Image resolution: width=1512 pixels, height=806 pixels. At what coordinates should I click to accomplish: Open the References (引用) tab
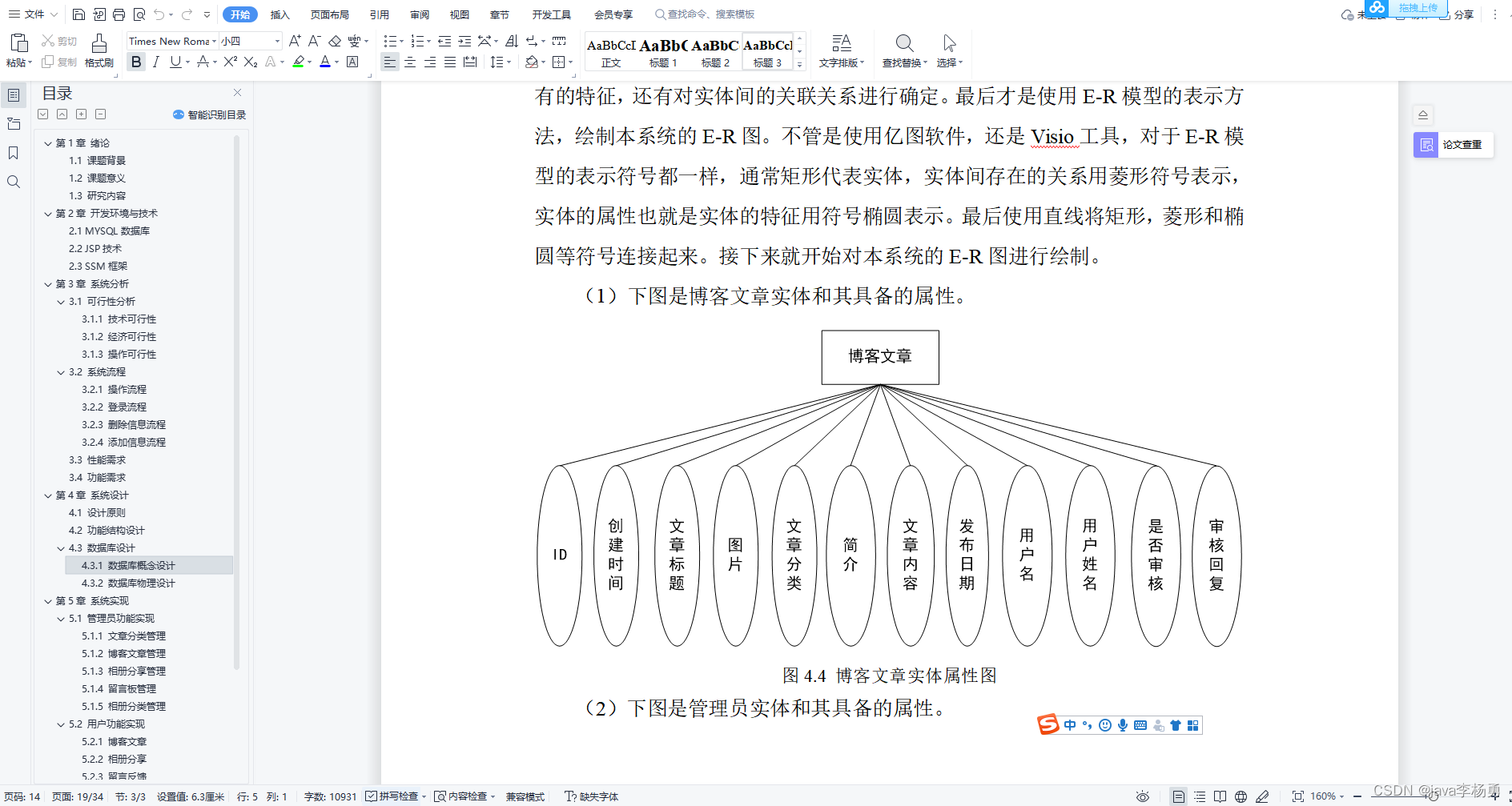pos(380,14)
